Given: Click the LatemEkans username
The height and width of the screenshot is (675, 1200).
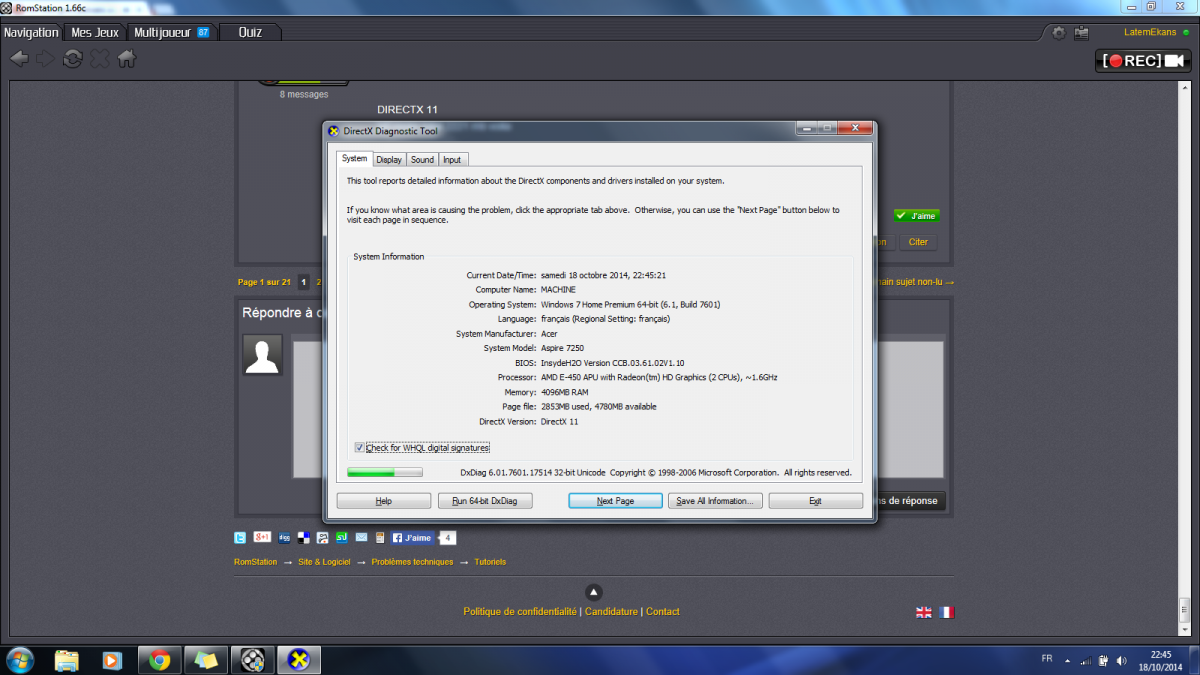Looking at the screenshot, I should 1151,33.
